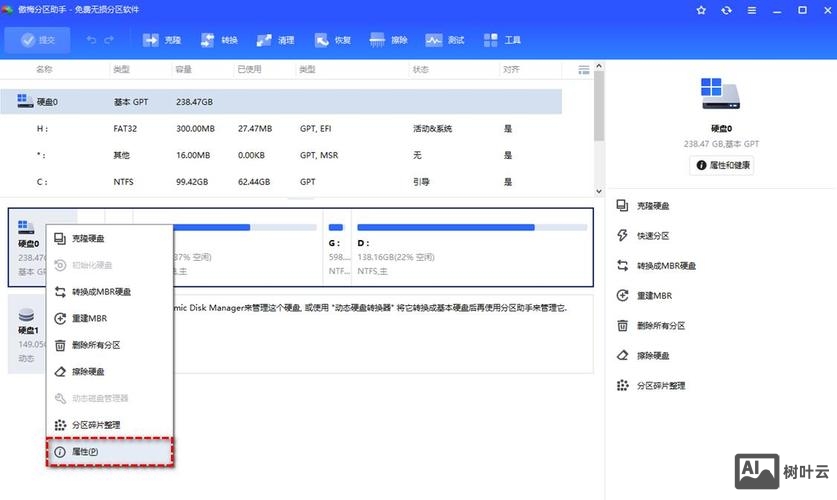Open the 工具 (tools) toolbar menu
The height and width of the screenshot is (500, 837).
click(x=502, y=40)
